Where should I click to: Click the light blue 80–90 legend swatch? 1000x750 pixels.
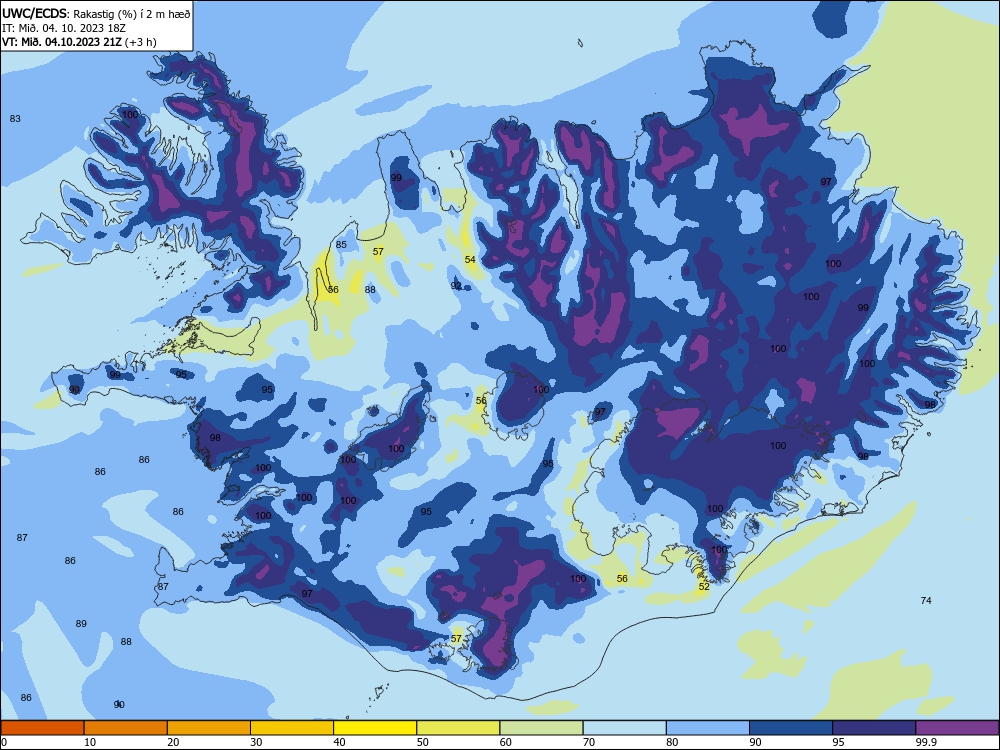[708, 728]
